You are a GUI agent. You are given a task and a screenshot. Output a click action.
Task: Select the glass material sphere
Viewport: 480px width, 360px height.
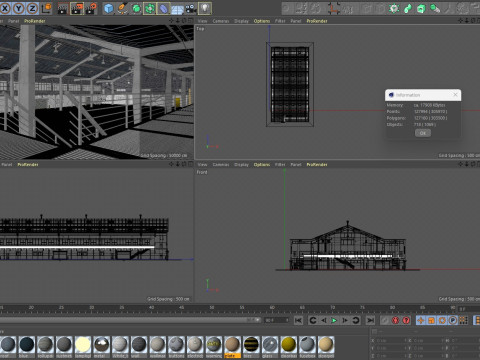[x=270, y=347]
